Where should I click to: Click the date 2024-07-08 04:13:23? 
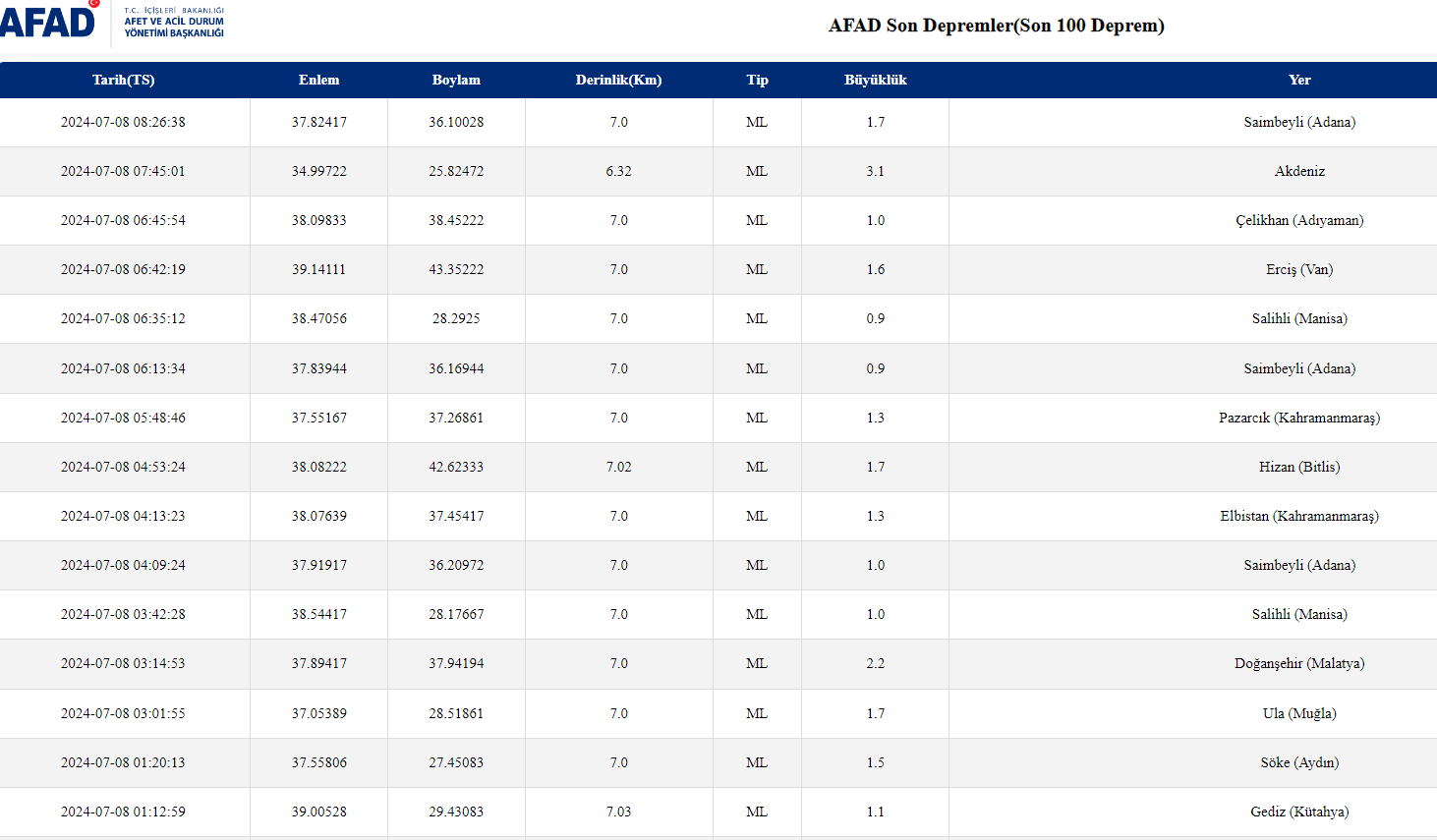pos(124,516)
